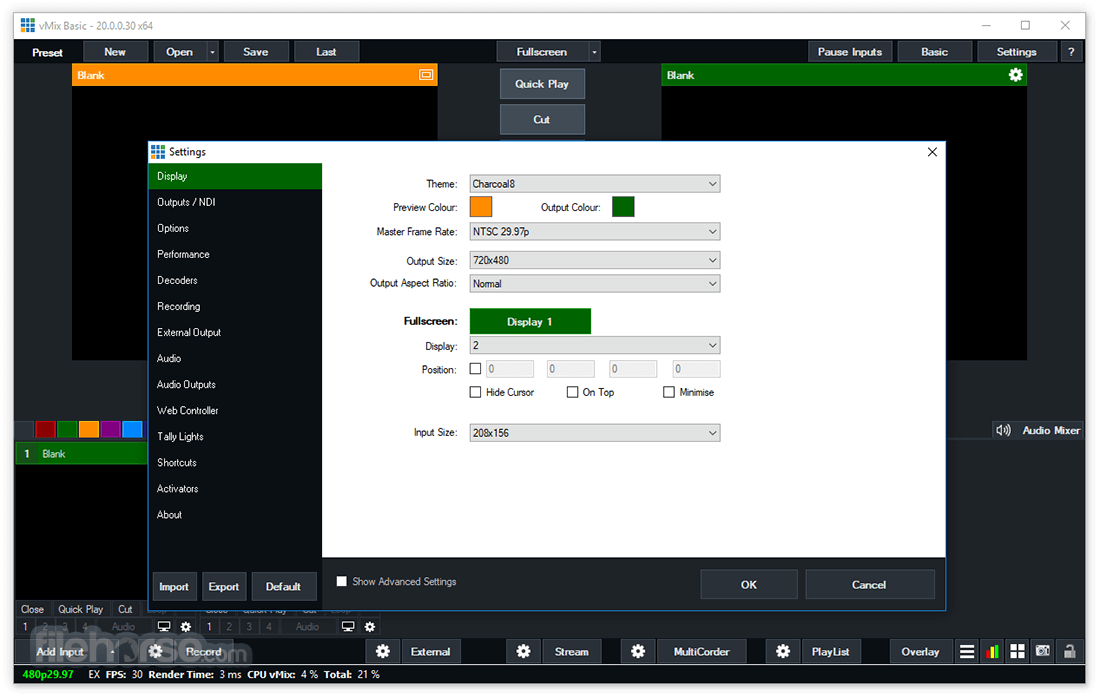Click the Export settings button

(224, 586)
